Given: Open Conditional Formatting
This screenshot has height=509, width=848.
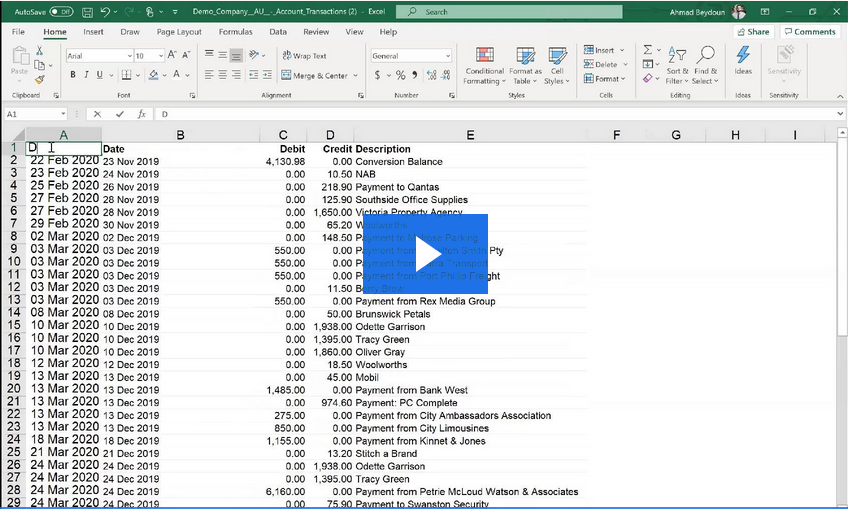Looking at the screenshot, I should click(x=485, y=66).
